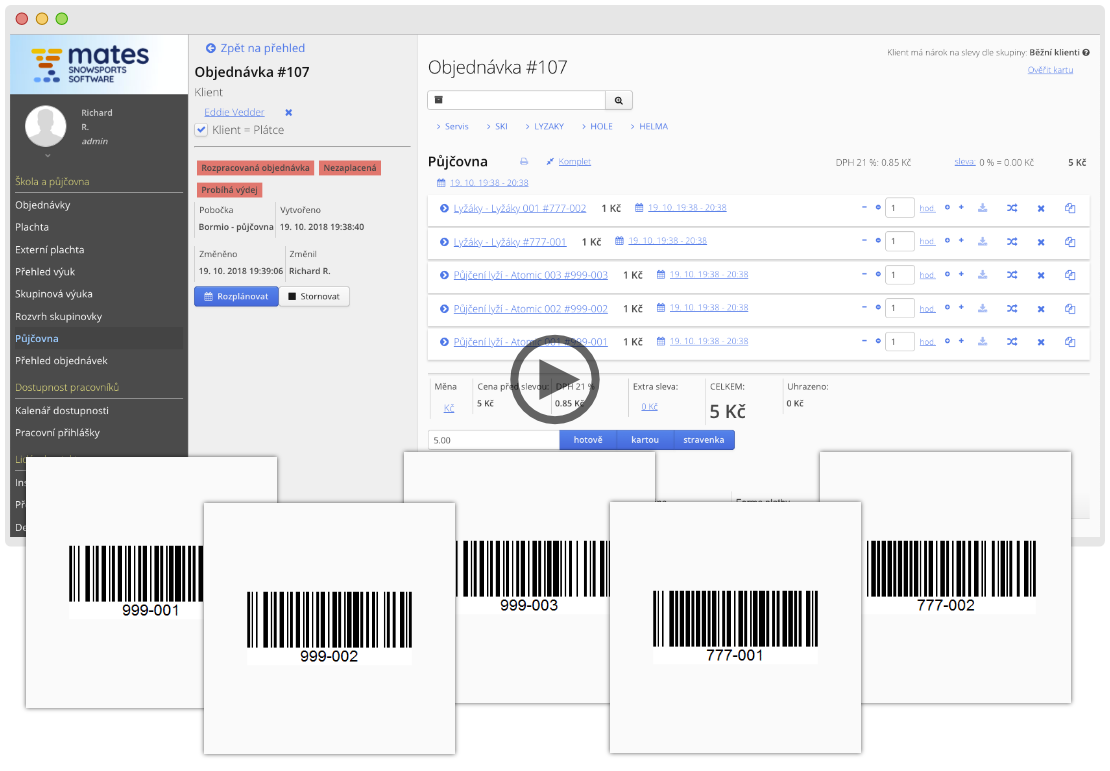Image resolution: width=1110 pixels, height=771 pixels.
Task: Delete #777-002 row with x icon
Action: [1041, 209]
